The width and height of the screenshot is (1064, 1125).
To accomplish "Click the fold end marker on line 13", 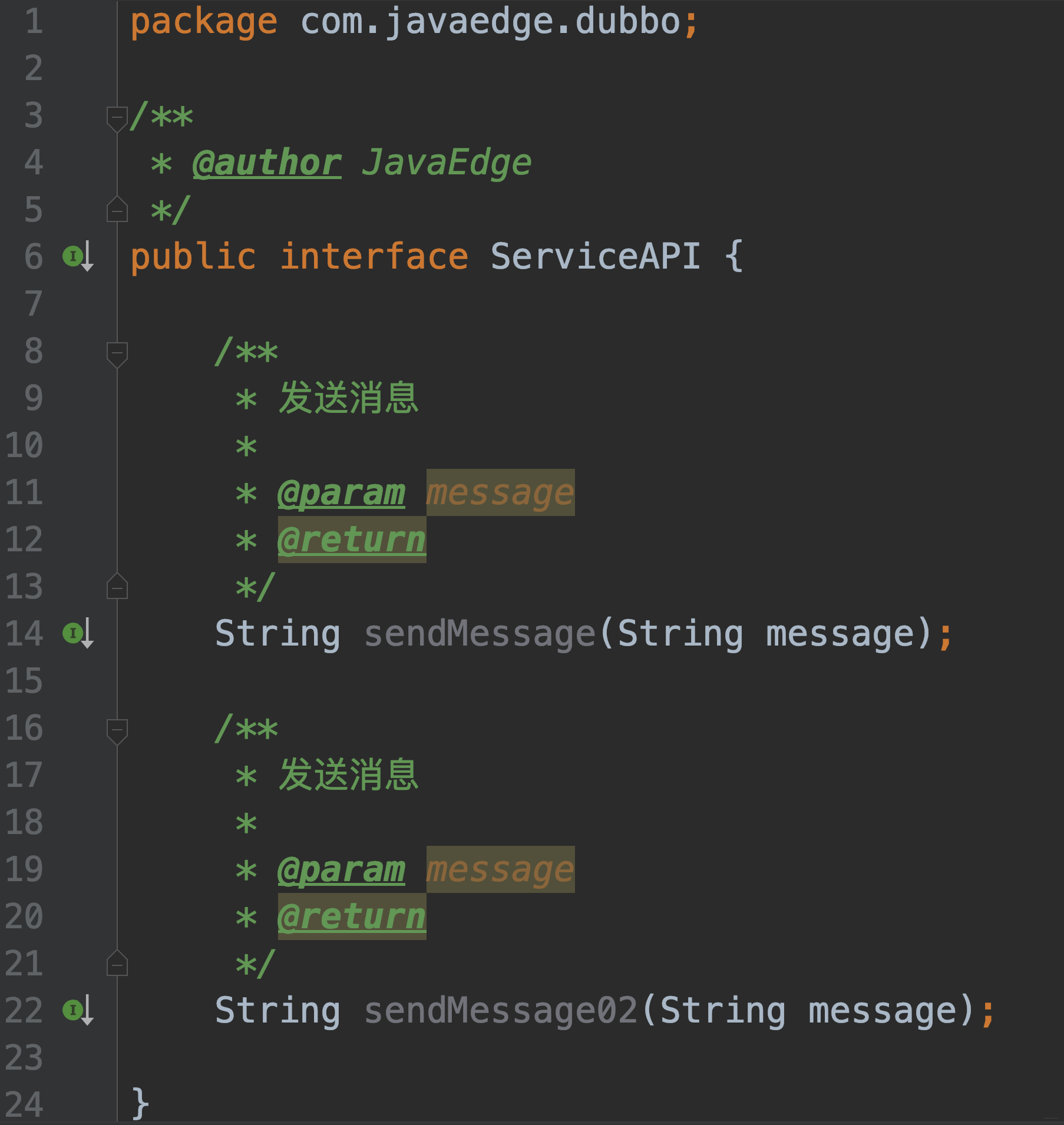I will click(117, 587).
